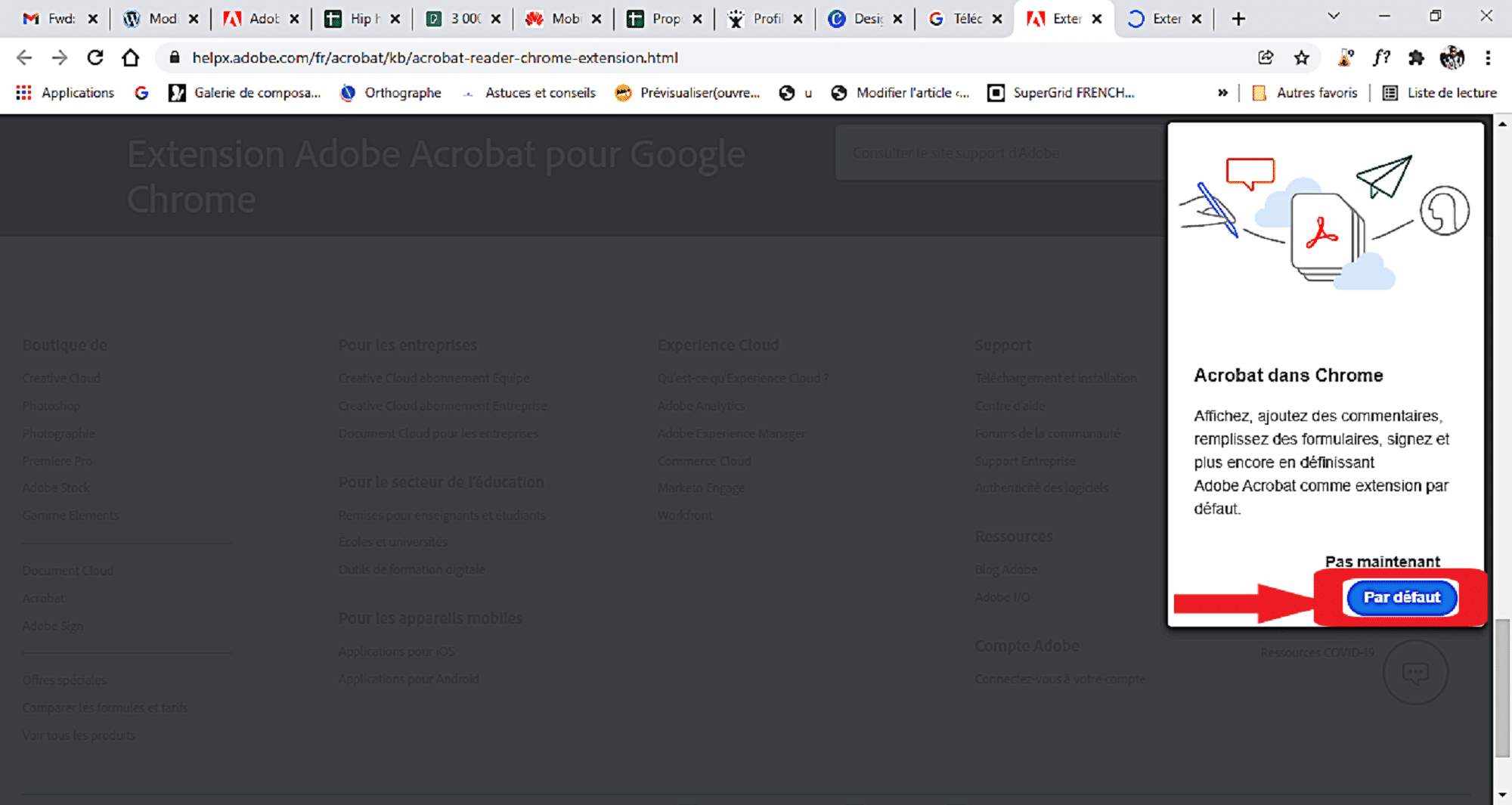Viewport: 1512px width, 805px height.
Task: Open the f? extension in toolbar
Action: tap(1381, 57)
